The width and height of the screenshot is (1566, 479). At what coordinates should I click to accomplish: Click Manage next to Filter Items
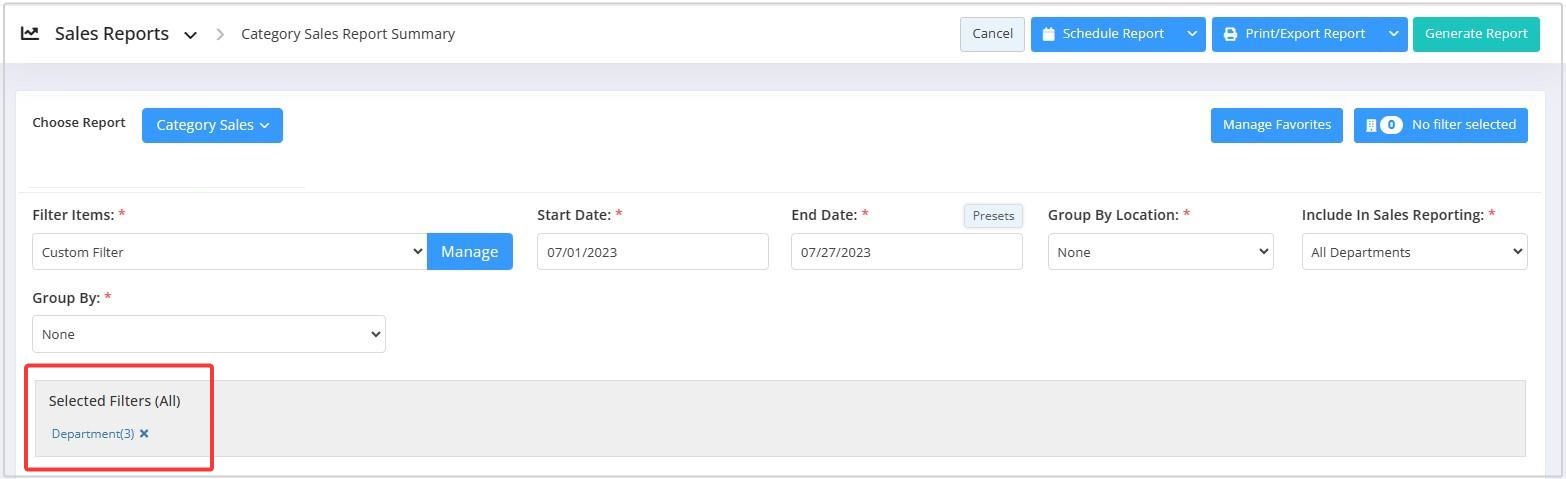pyautogui.click(x=469, y=252)
